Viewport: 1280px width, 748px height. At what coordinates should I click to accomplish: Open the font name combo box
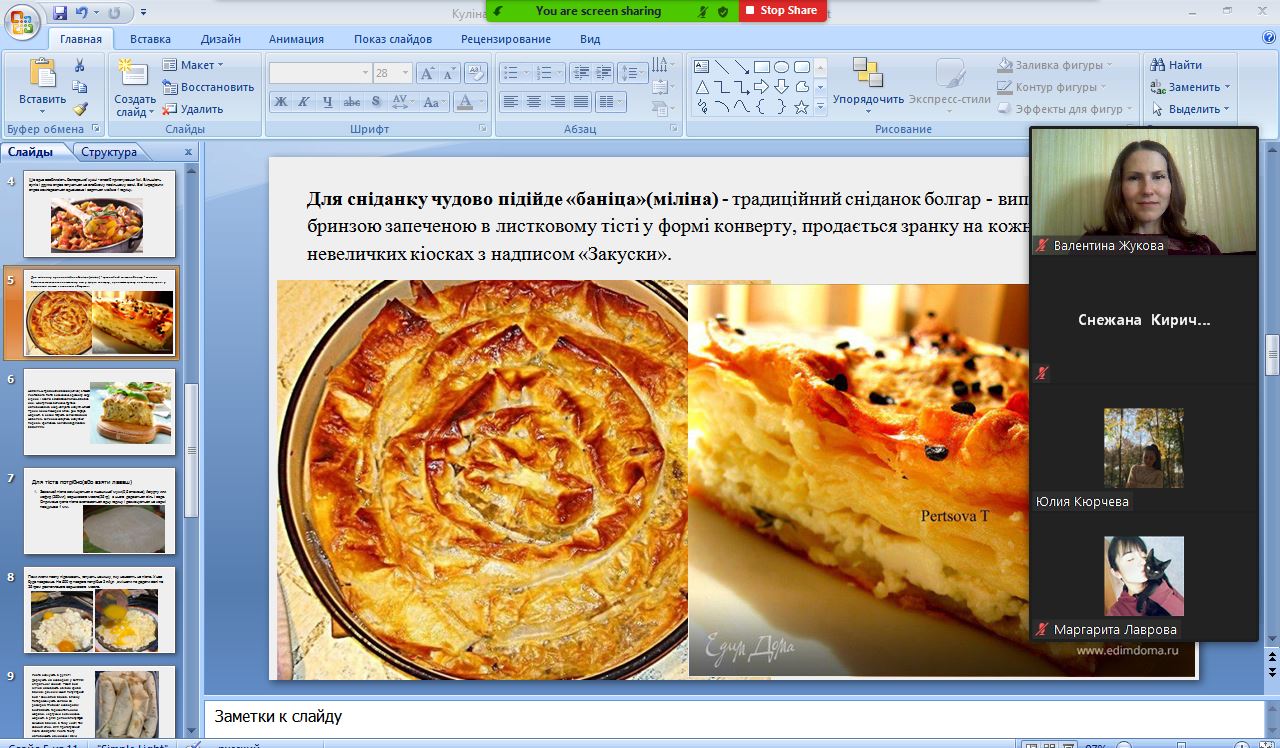(x=320, y=73)
